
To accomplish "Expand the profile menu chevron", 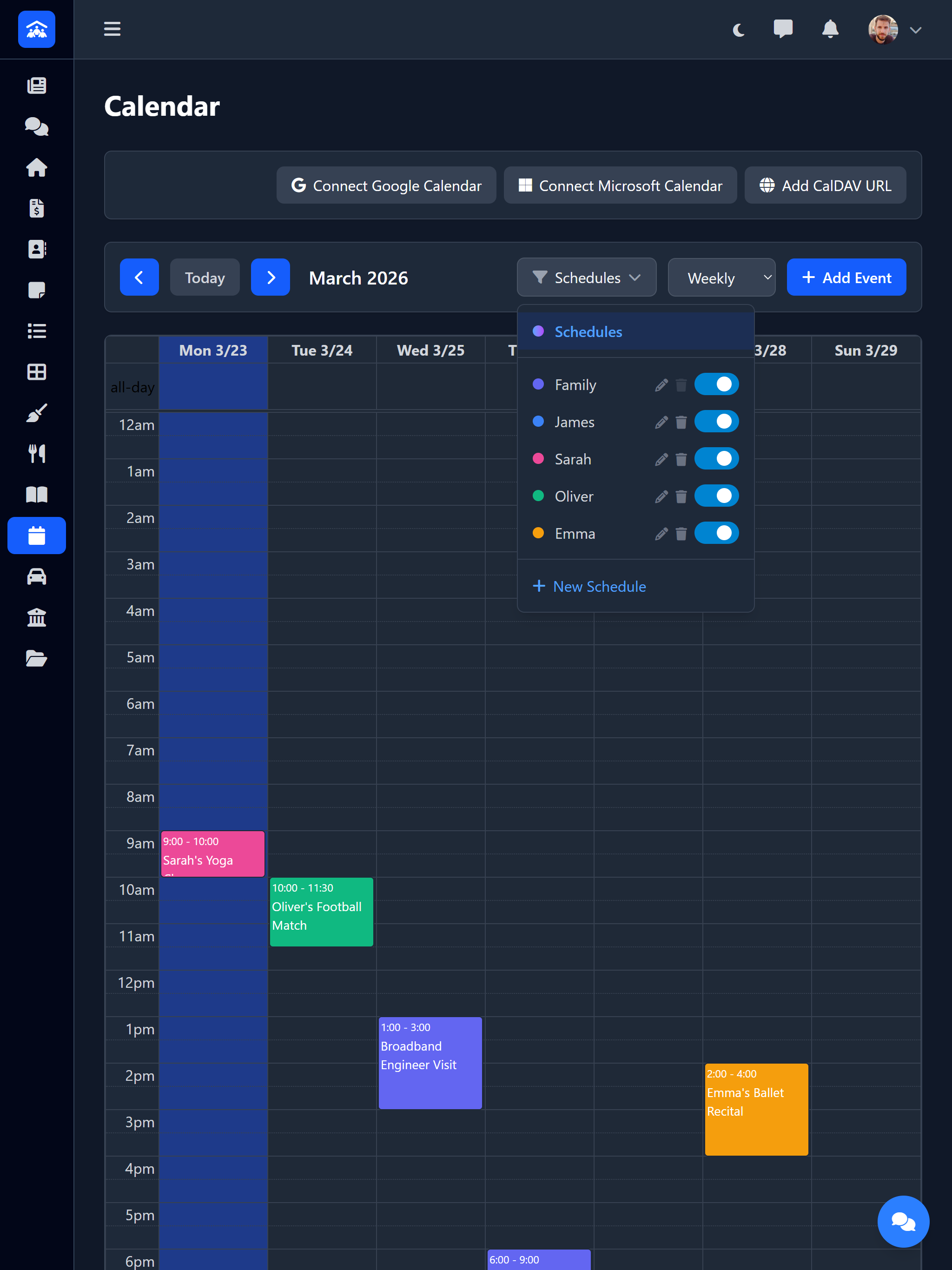I will pyautogui.click(x=916, y=30).
